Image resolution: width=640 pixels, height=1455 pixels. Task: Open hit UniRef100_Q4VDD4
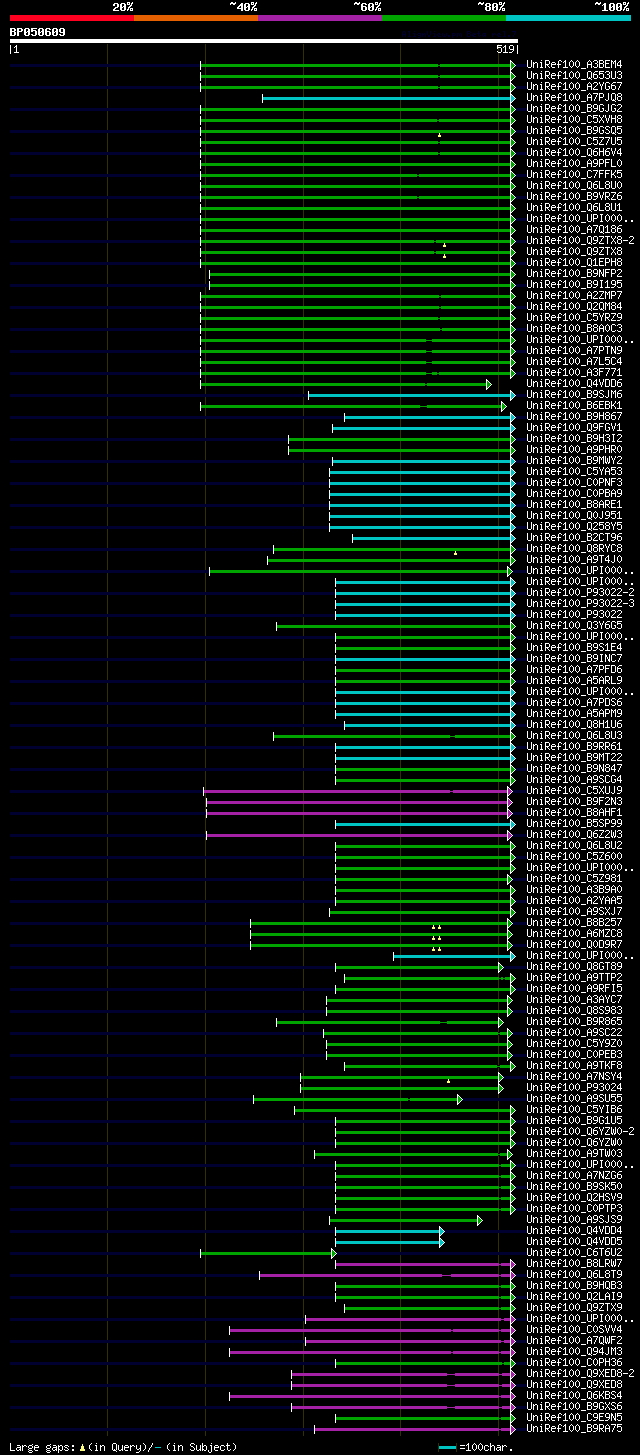click(x=574, y=1231)
